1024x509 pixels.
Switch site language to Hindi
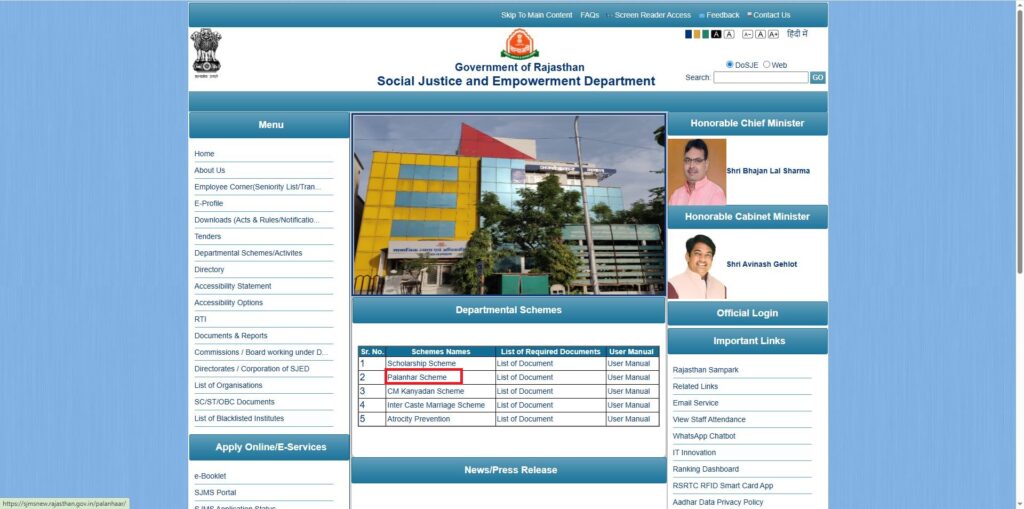coord(797,33)
